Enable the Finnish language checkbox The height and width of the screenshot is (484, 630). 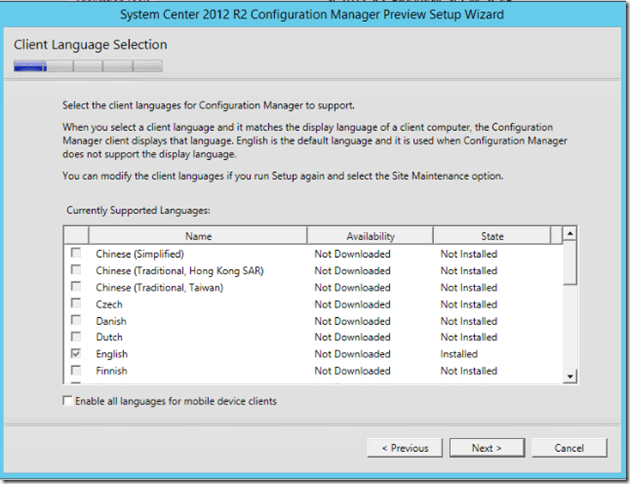tap(77, 371)
